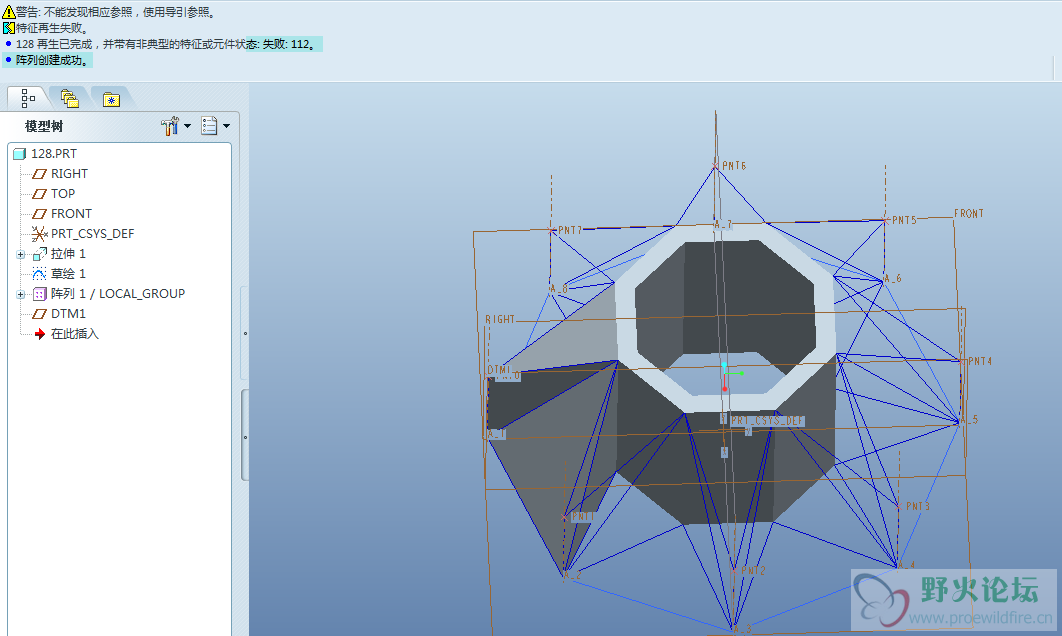Click the FRONT datum plane icon
This screenshot has width=1062, height=636.
point(40,214)
